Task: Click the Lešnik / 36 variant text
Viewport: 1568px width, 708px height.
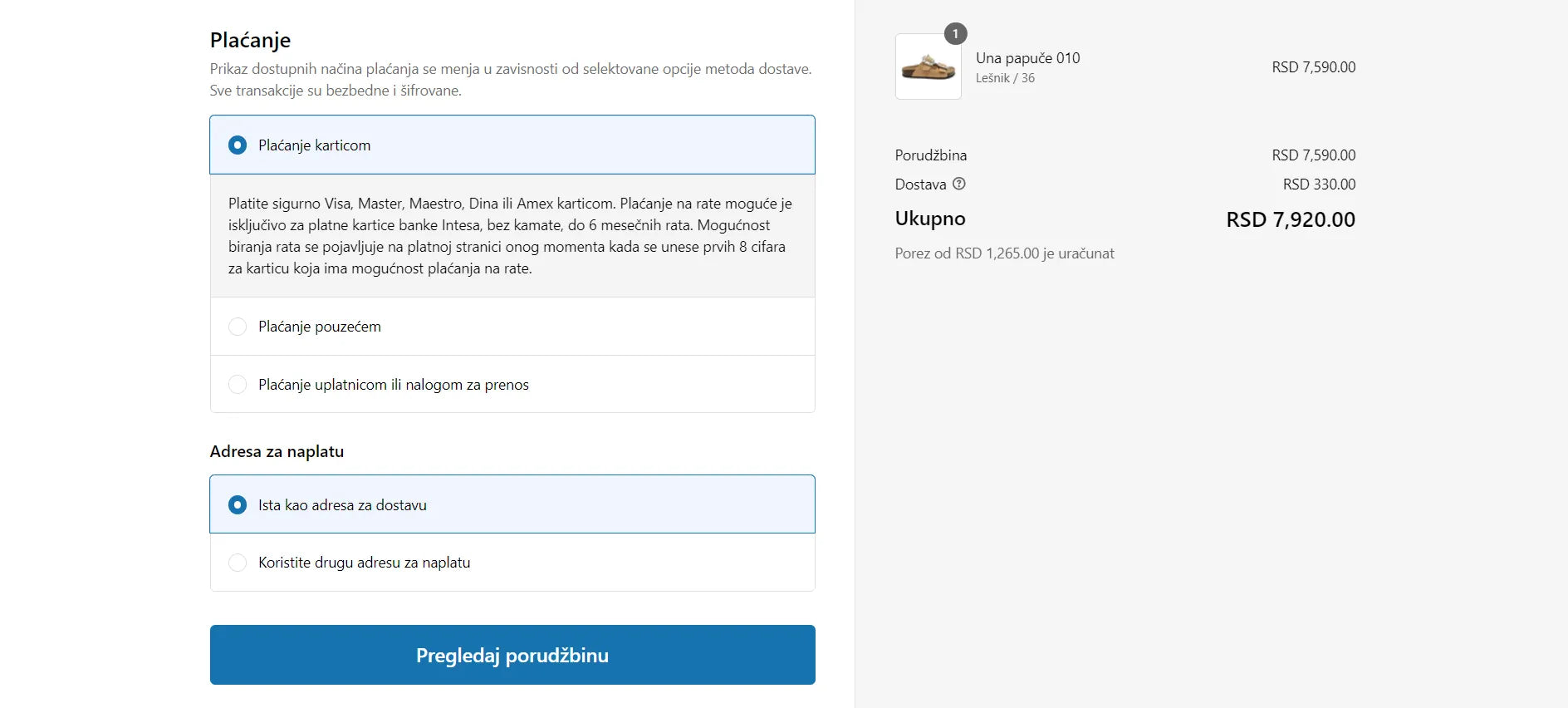Action: point(1005,78)
